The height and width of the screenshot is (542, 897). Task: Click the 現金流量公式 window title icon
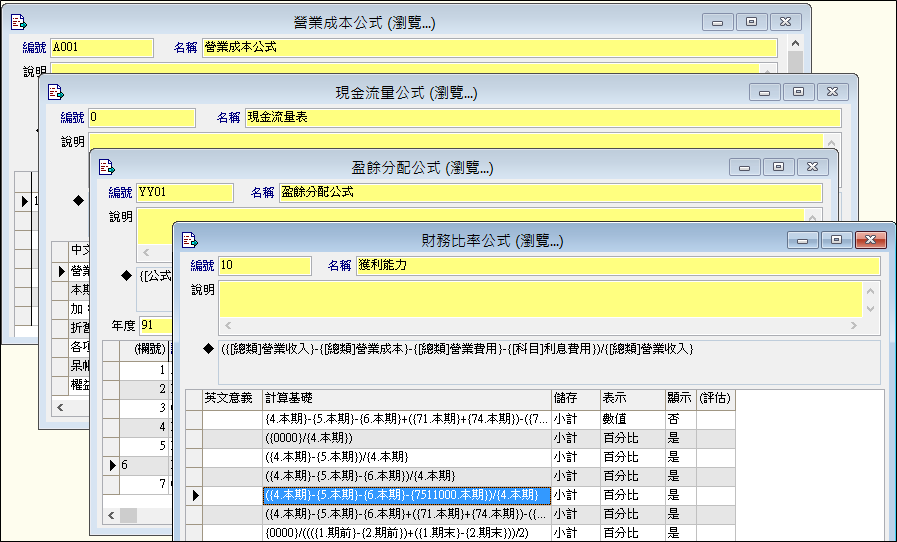click(55, 92)
